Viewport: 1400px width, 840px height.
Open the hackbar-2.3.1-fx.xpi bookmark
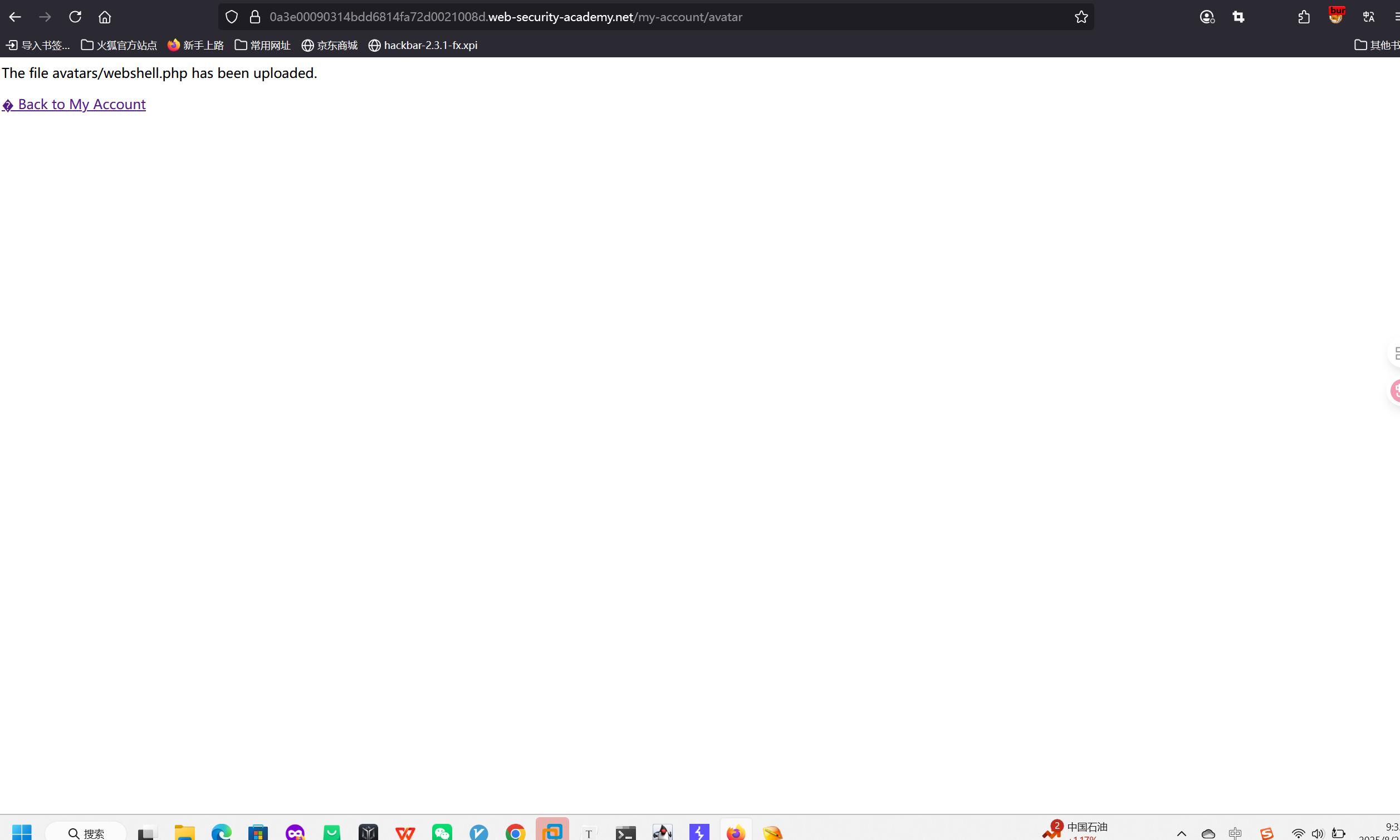tap(423, 45)
